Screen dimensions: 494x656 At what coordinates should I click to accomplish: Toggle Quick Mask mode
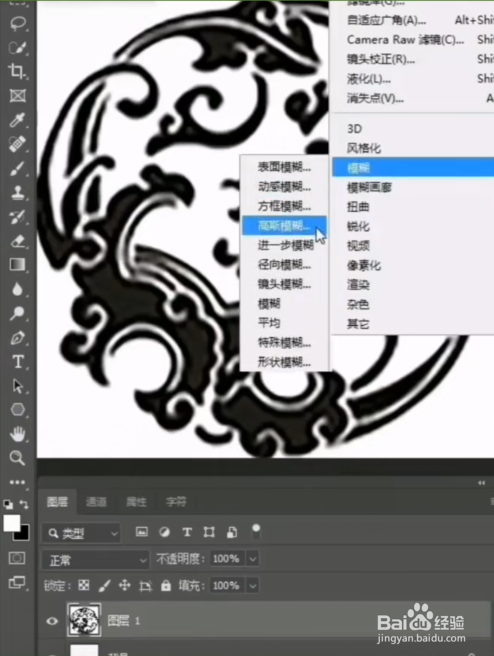coord(17,558)
